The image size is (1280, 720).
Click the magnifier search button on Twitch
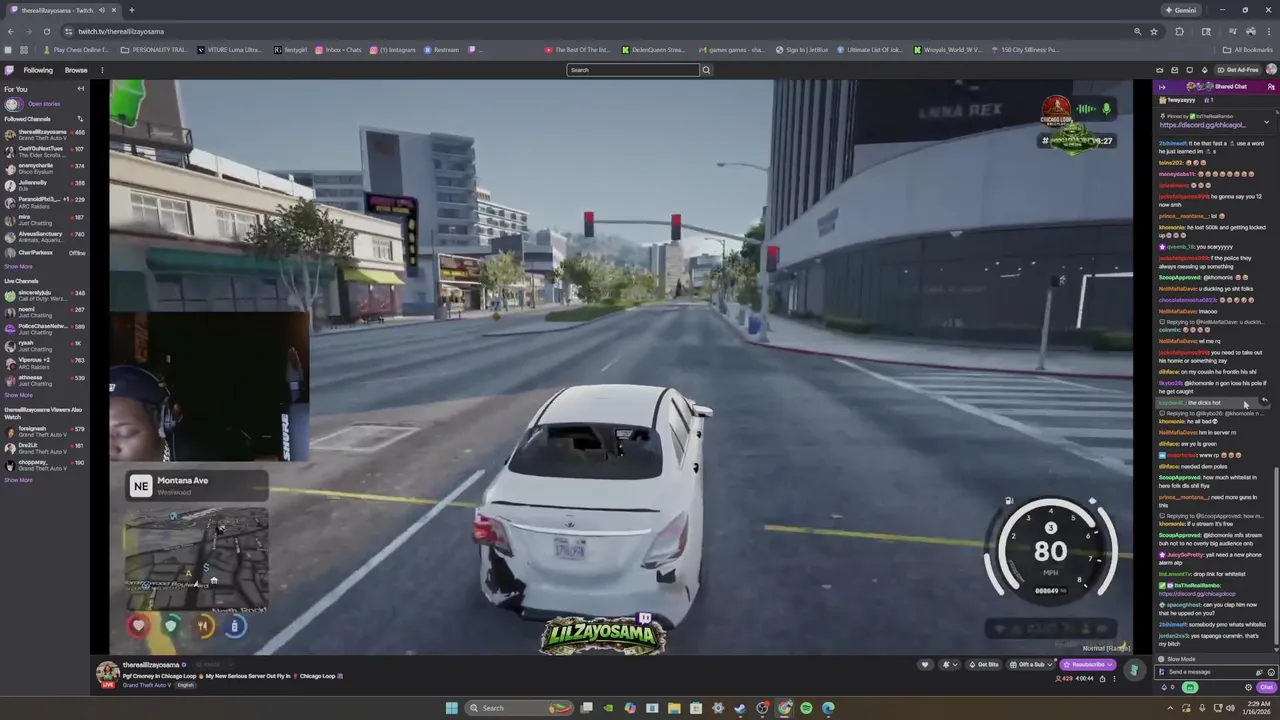click(706, 70)
